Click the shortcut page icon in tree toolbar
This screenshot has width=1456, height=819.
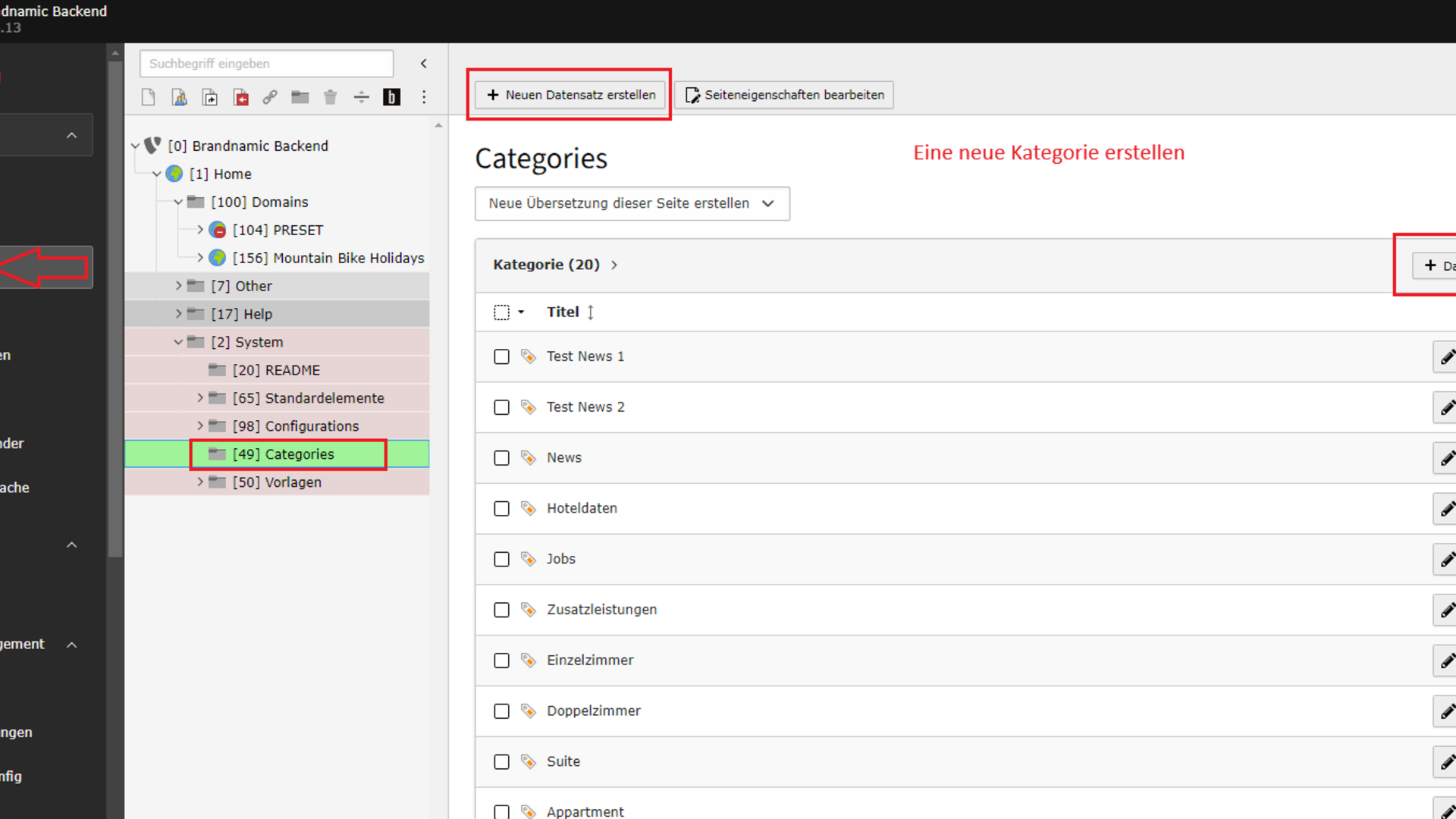[210, 97]
